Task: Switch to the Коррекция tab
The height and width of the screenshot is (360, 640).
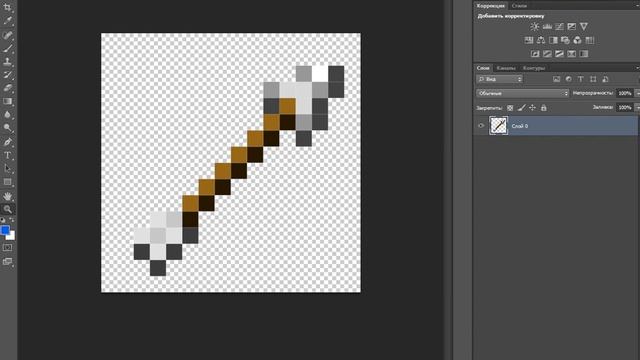Action: click(490, 6)
